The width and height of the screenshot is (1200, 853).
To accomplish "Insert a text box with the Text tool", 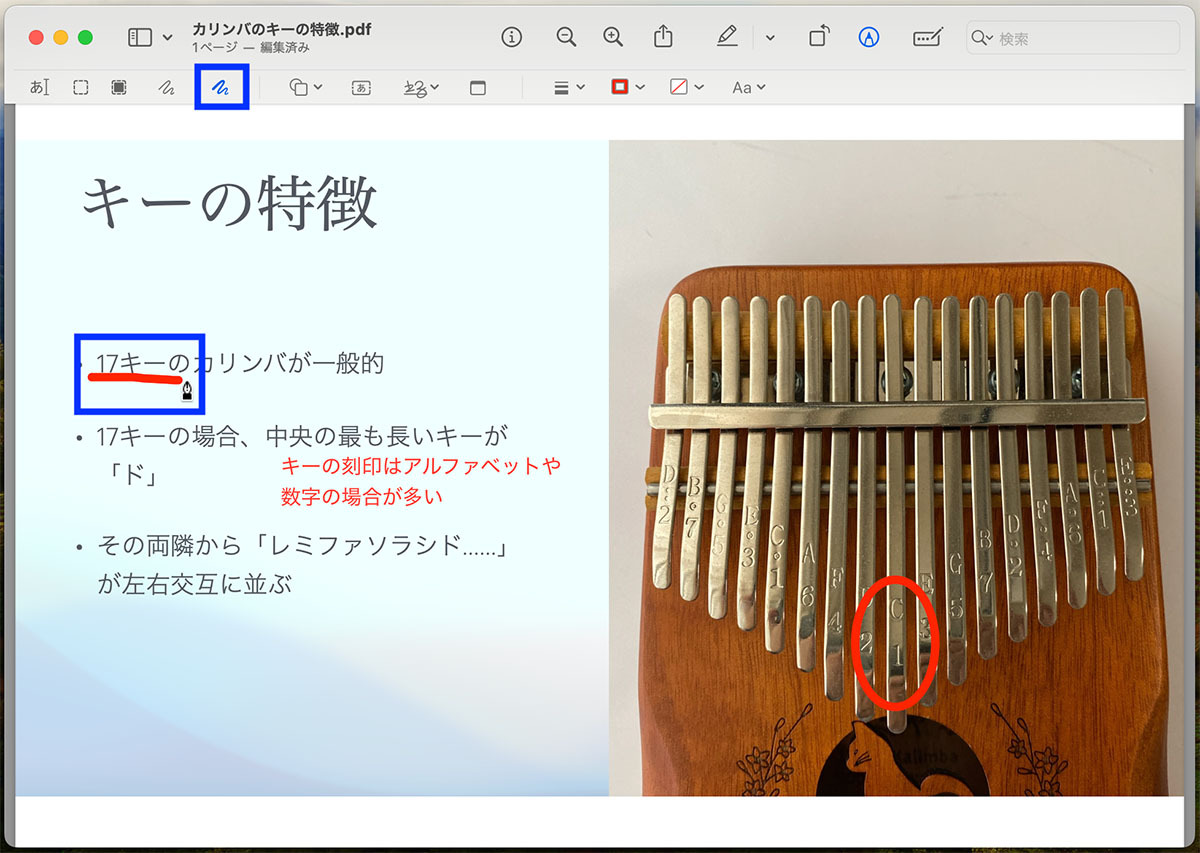I will click(361, 87).
